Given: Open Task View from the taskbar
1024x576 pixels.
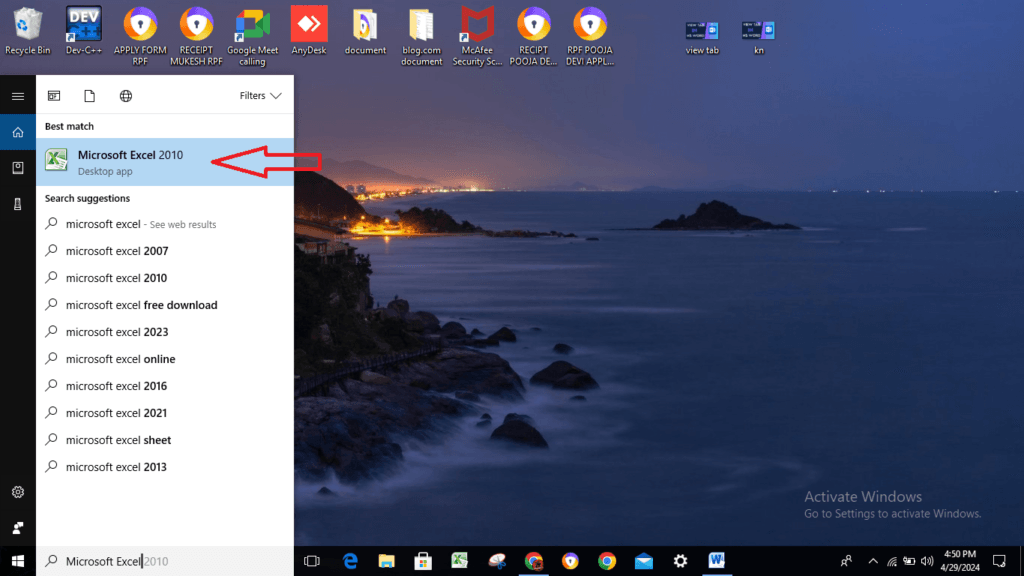Looking at the screenshot, I should point(311,561).
